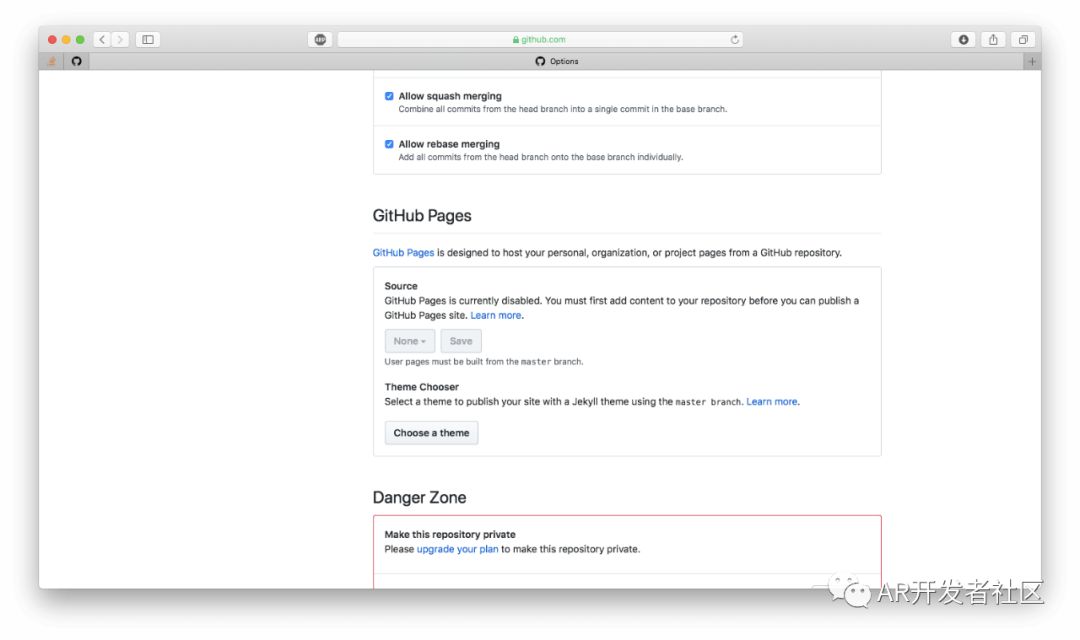
Task: Add a new tab with plus button
Action: tap(1032, 61)
